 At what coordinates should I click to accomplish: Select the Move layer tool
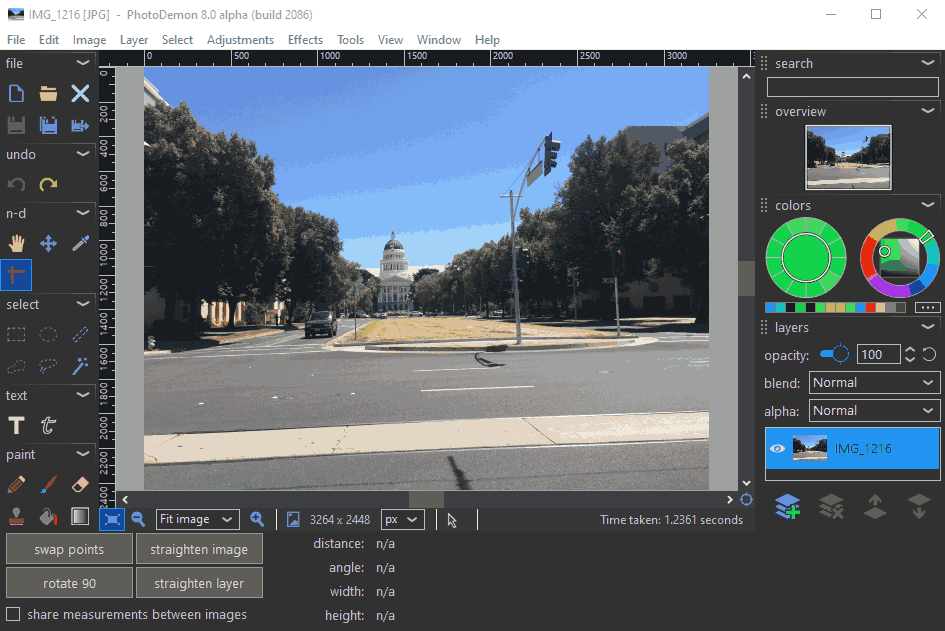[48, 243]
